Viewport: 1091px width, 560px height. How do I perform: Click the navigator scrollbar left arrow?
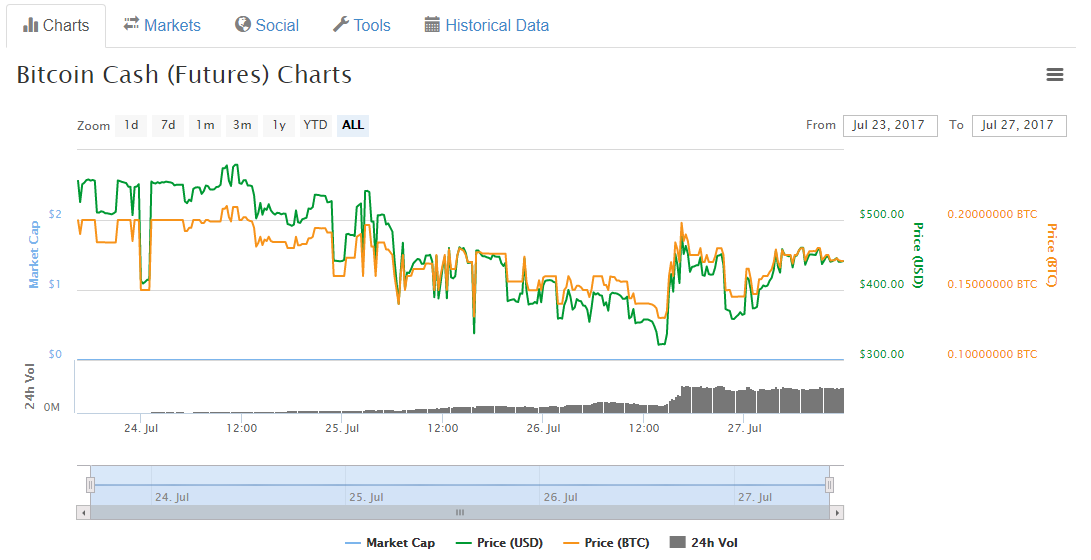pyautogui.click(x=83, y=513)
